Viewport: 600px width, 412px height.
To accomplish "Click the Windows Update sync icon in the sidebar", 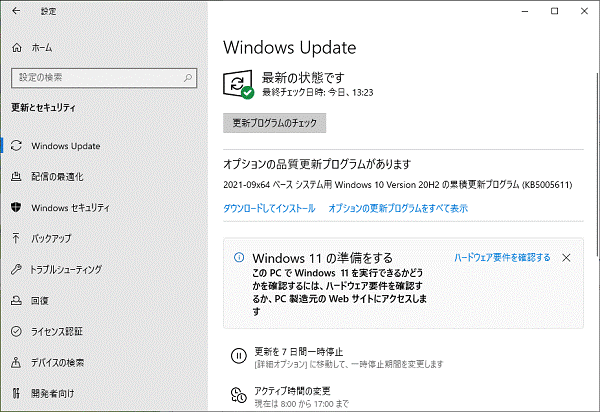I will [x=16, y=146].
